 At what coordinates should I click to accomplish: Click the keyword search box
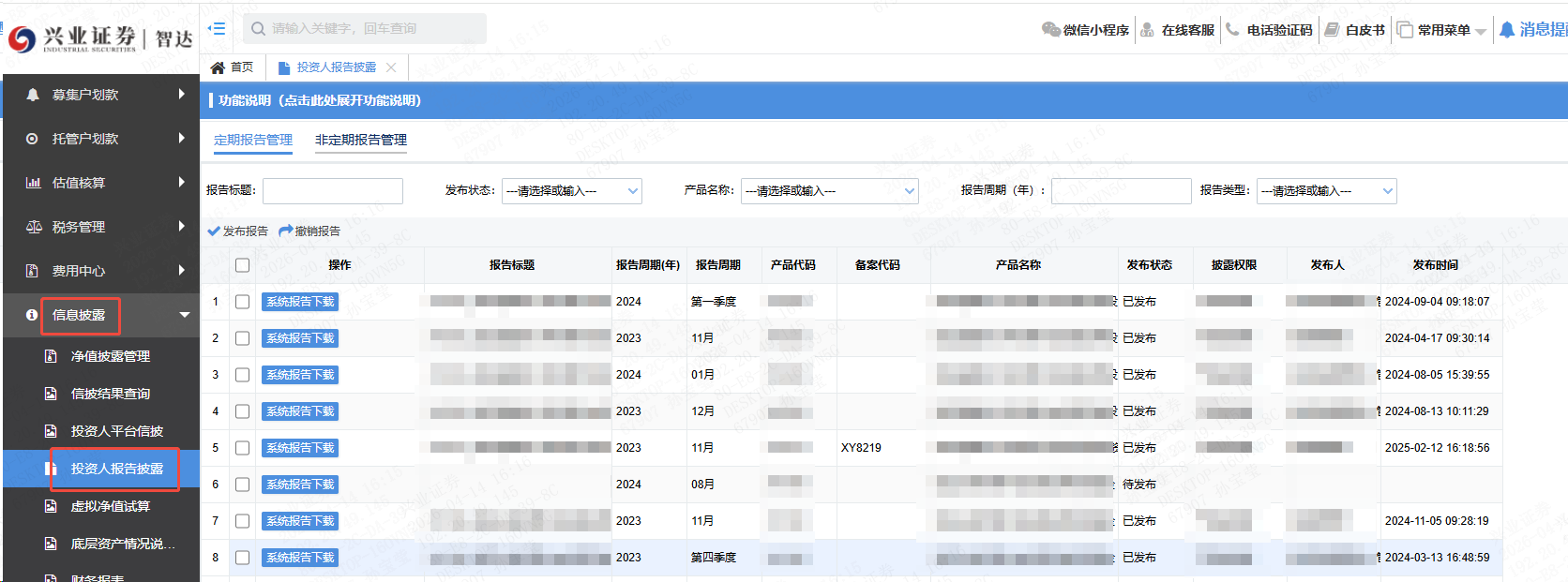pos(365,29)
